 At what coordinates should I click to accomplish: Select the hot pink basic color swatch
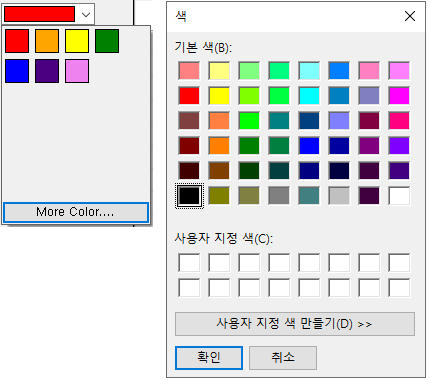(399, 121)
